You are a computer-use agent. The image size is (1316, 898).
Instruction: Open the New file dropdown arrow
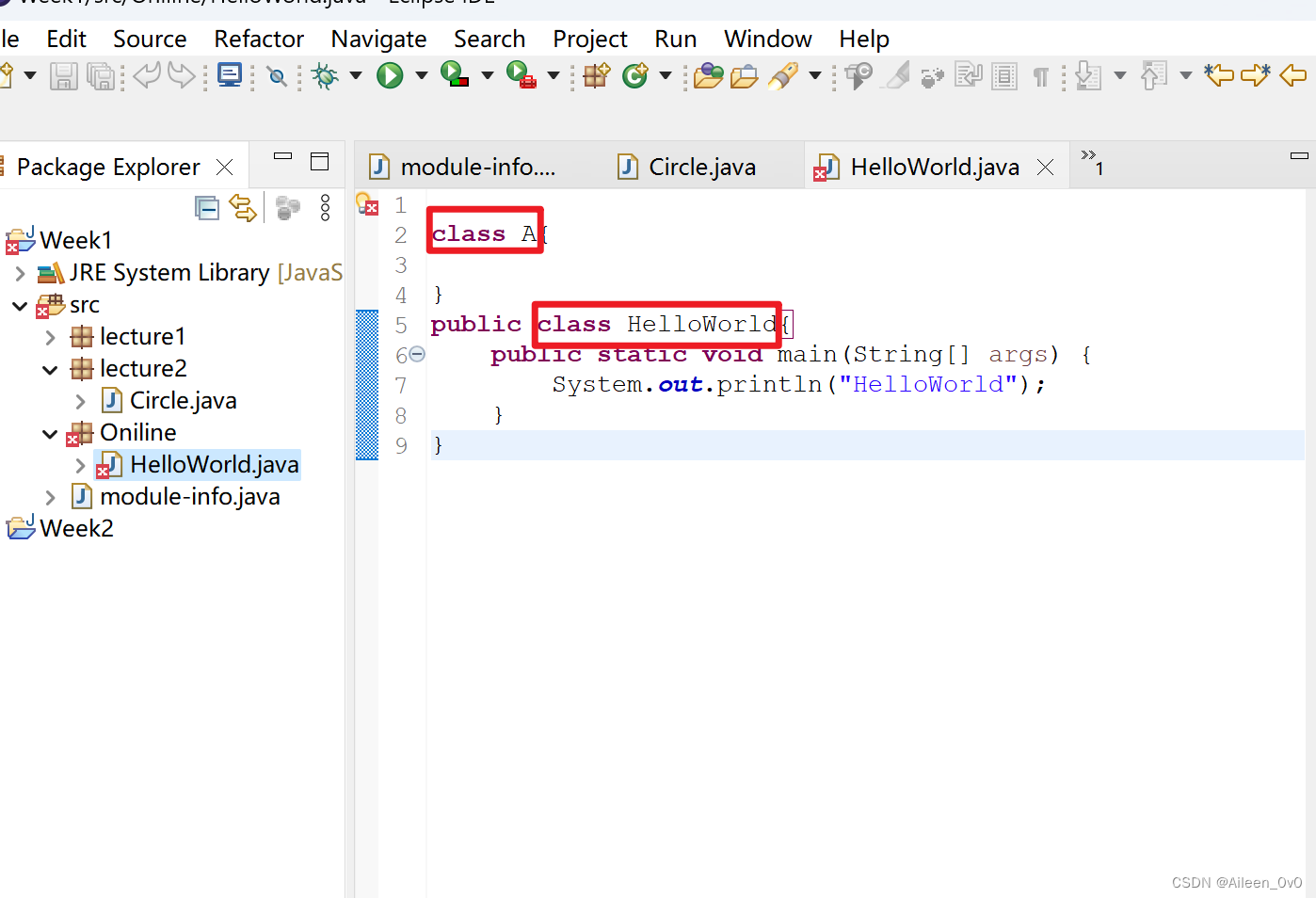pos(30,75)
